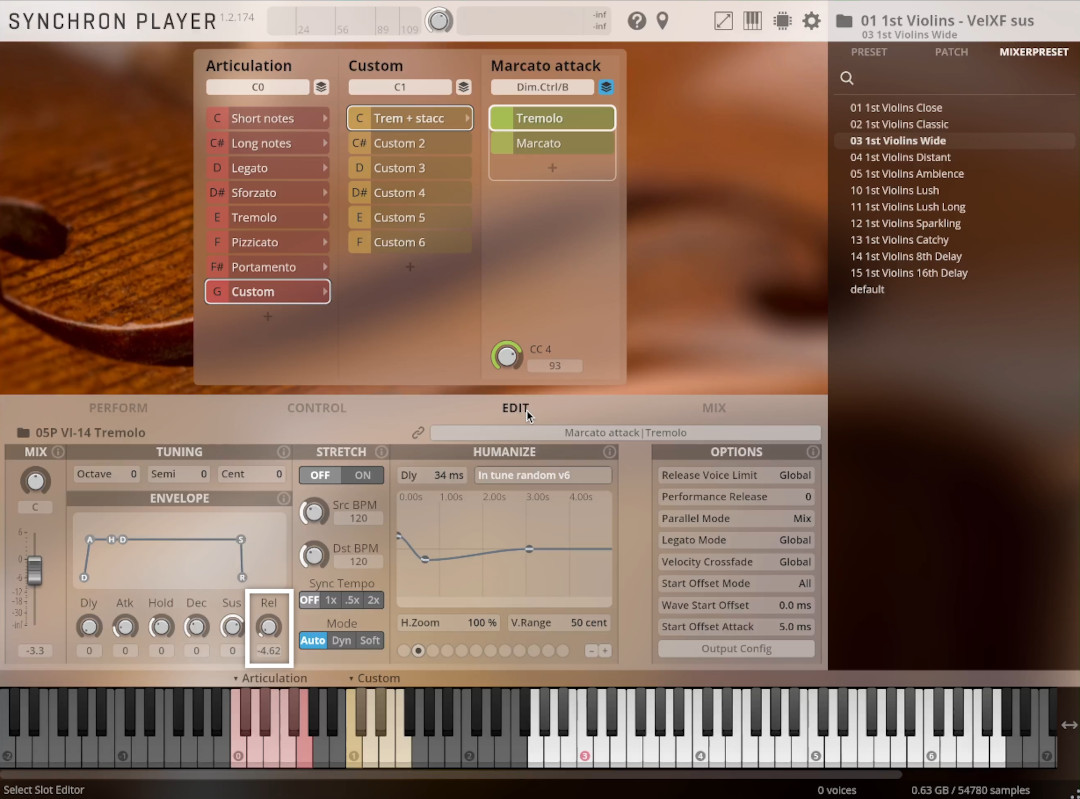Screen dimensions: 1080x799
Task: Open the PRESET browser tab
Action: tap(869, 52)
